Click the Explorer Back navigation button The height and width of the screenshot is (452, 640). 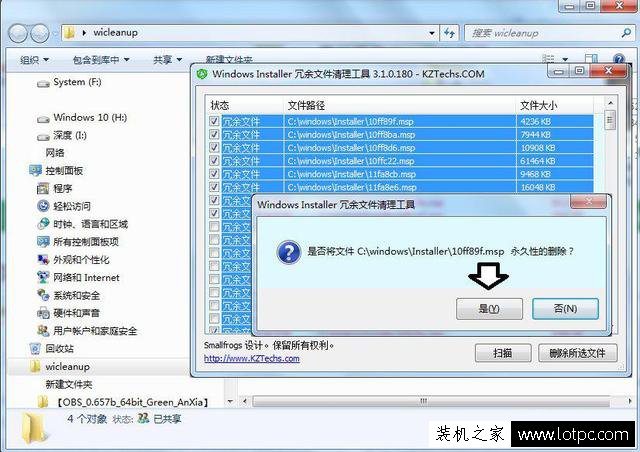pyautogui.click(x=18, y=33)
